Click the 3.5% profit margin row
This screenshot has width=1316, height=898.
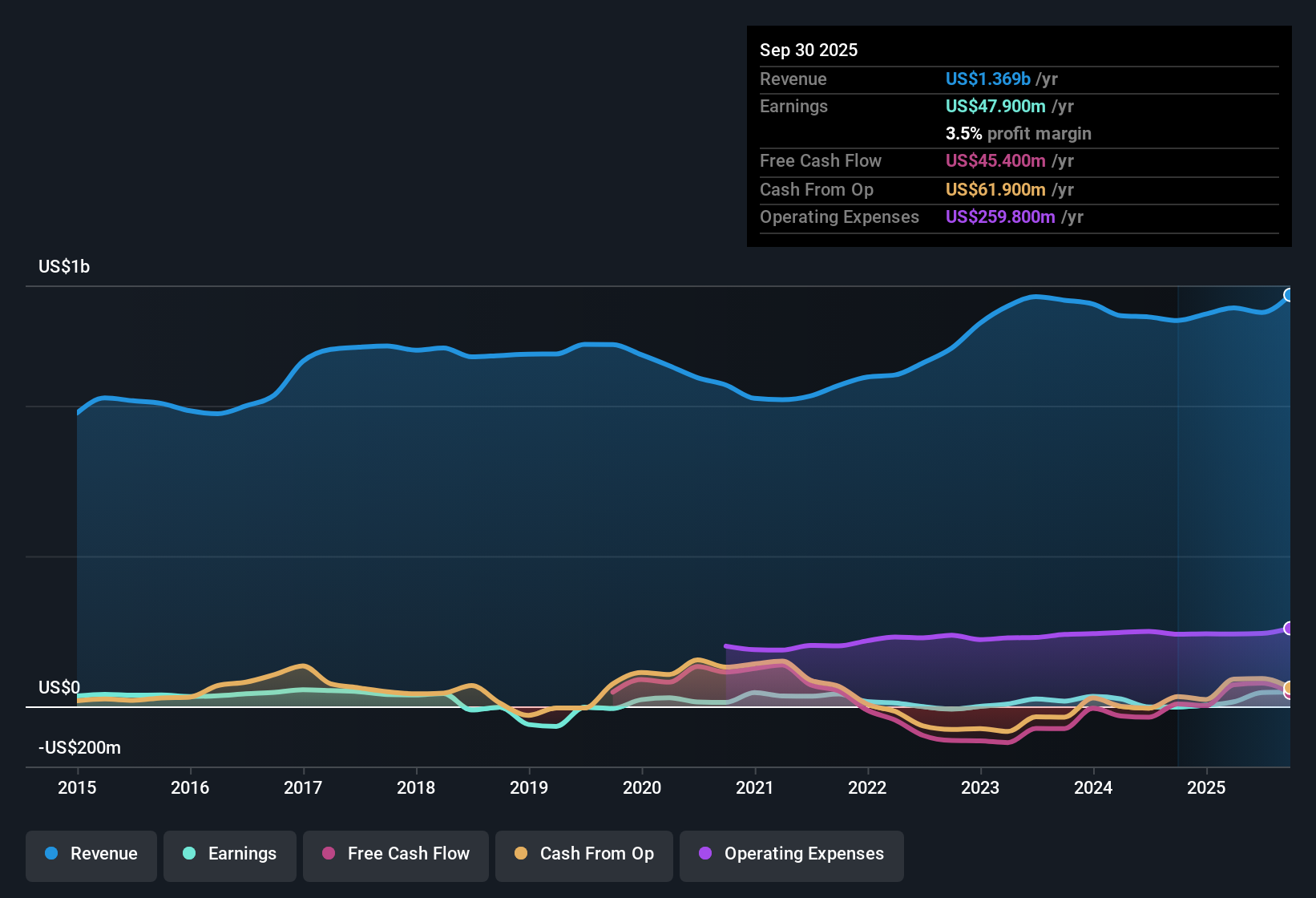tap(1019, 134)
